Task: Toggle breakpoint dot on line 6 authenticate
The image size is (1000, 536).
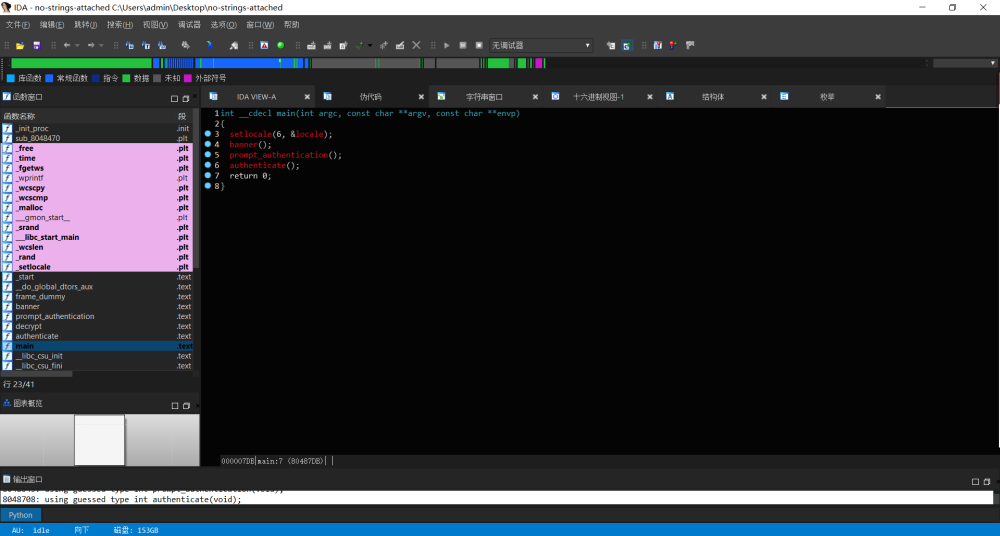Action: [208, 165]
